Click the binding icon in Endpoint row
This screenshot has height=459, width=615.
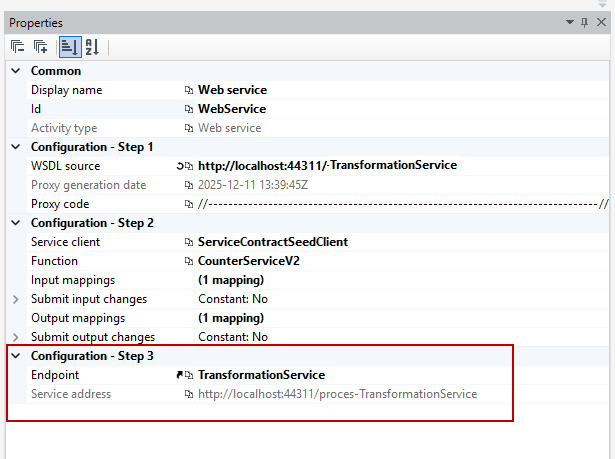[x=189, y=375]
